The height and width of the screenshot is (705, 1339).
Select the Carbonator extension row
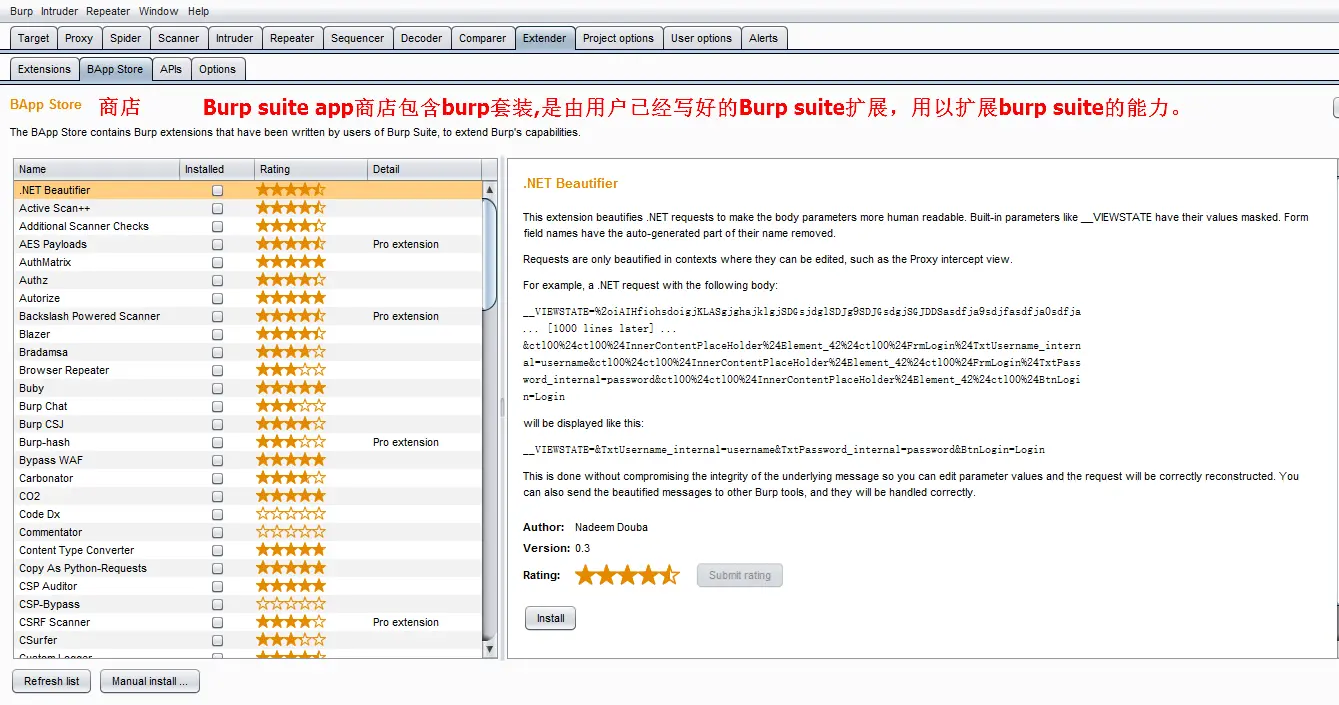248,478
